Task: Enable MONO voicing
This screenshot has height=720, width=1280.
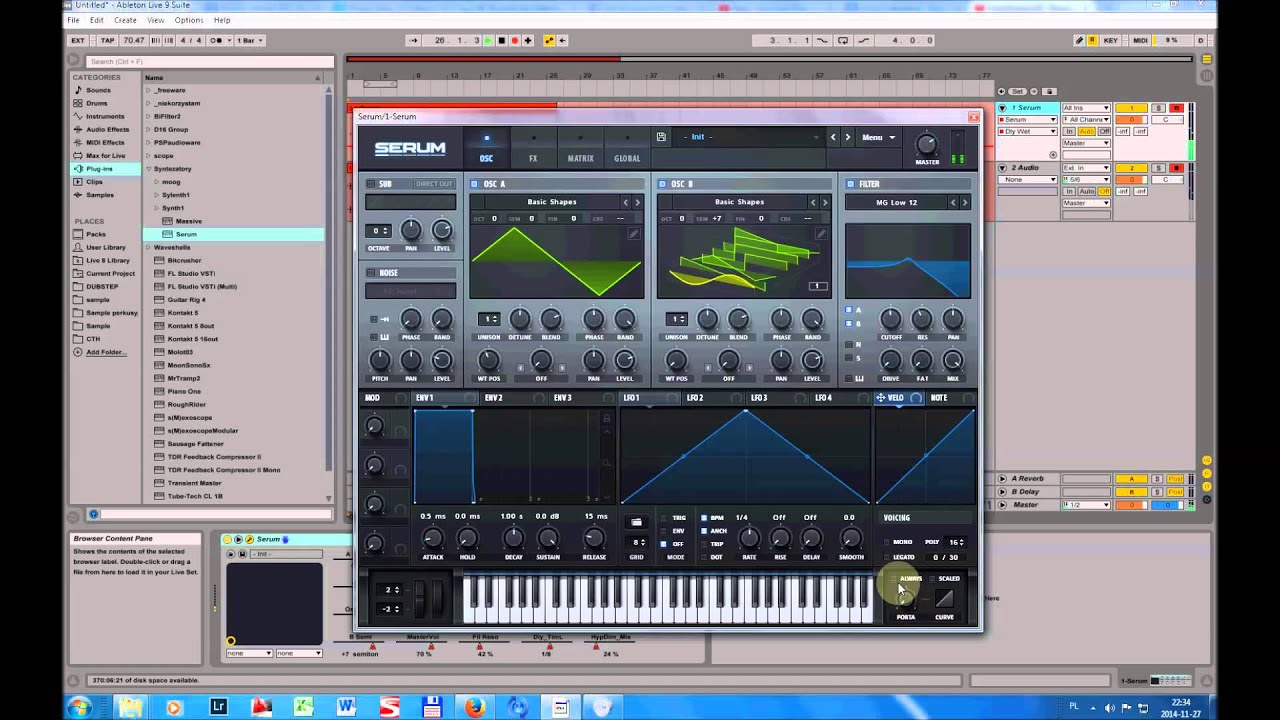Action: [x=887, y=542]
